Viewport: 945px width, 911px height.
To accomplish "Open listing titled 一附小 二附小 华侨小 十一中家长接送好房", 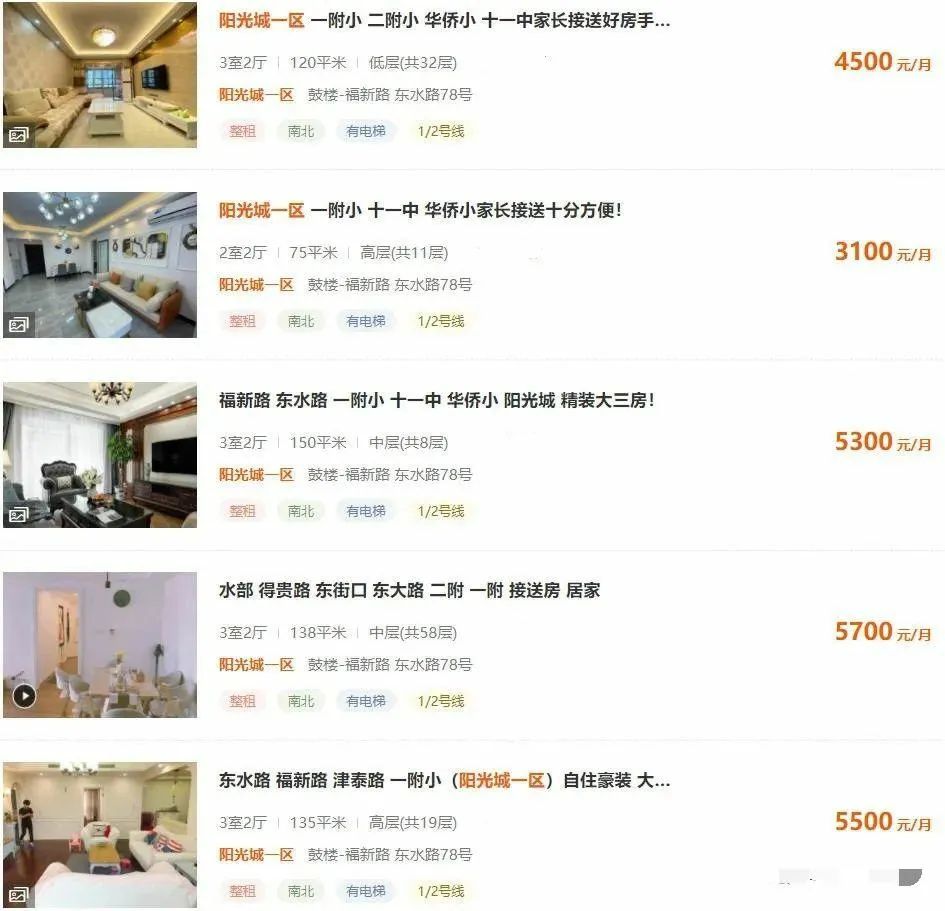I will pos(444,20).
